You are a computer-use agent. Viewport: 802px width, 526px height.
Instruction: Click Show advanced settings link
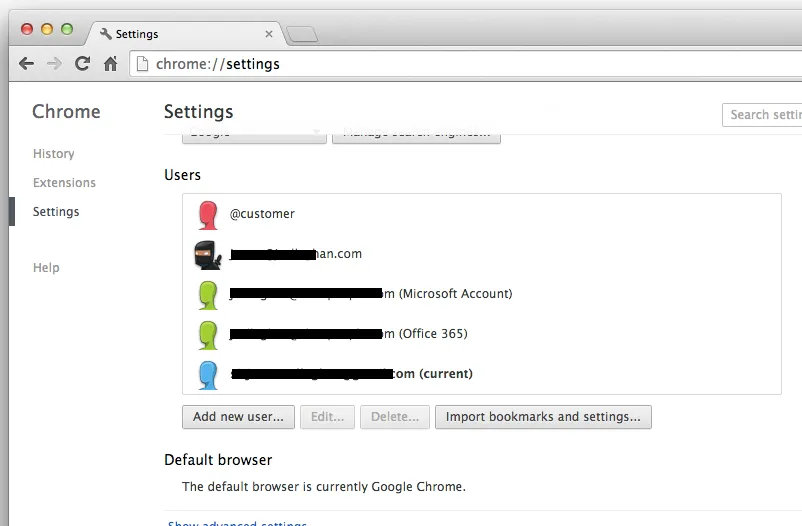(x=237, y=523)
